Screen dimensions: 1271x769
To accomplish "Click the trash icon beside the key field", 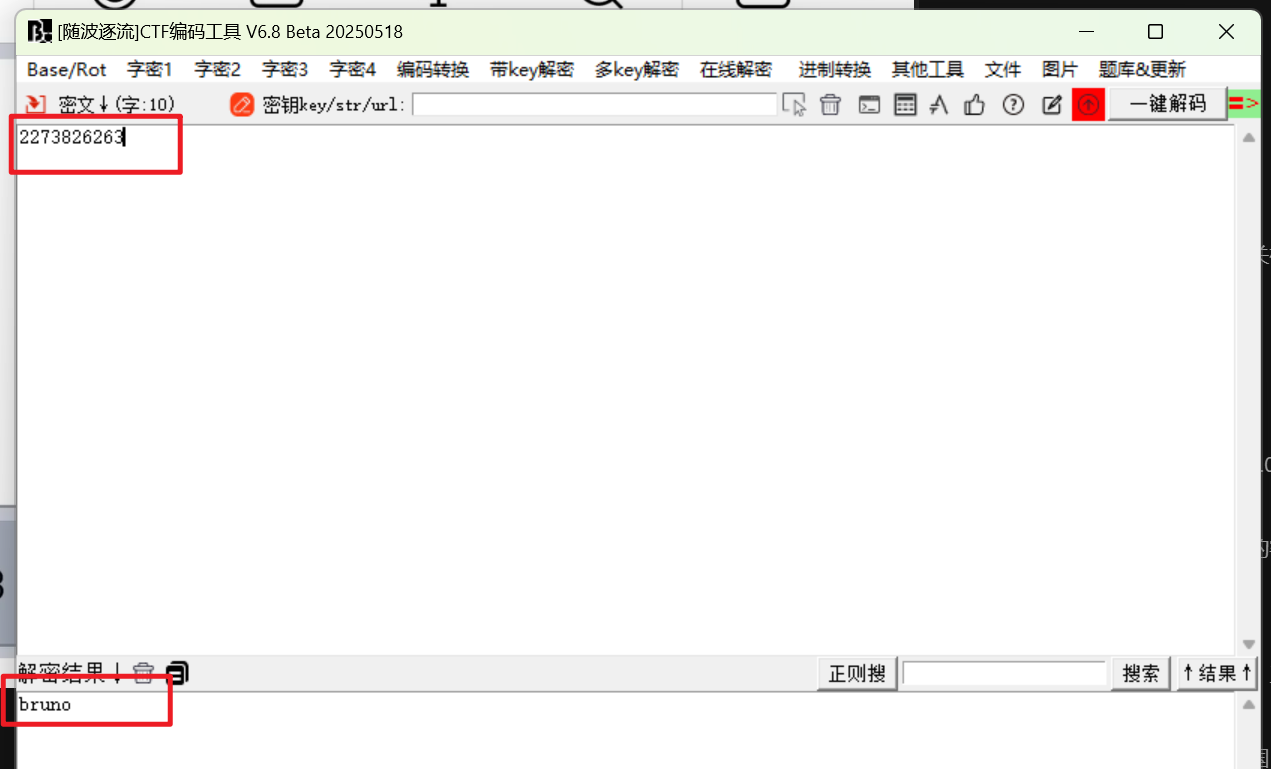I will point(830,104).
